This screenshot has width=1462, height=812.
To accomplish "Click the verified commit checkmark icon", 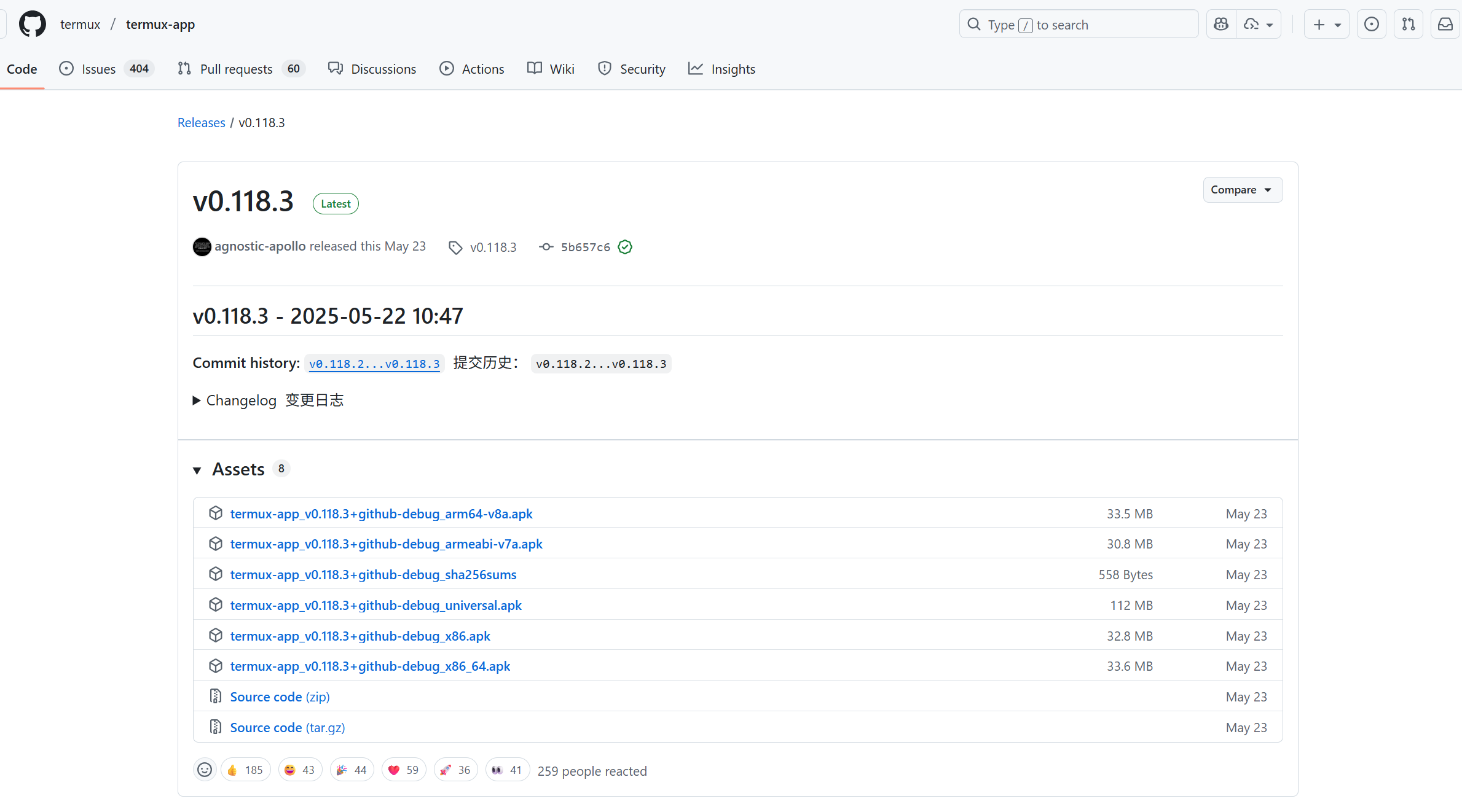I will [625, 247].
